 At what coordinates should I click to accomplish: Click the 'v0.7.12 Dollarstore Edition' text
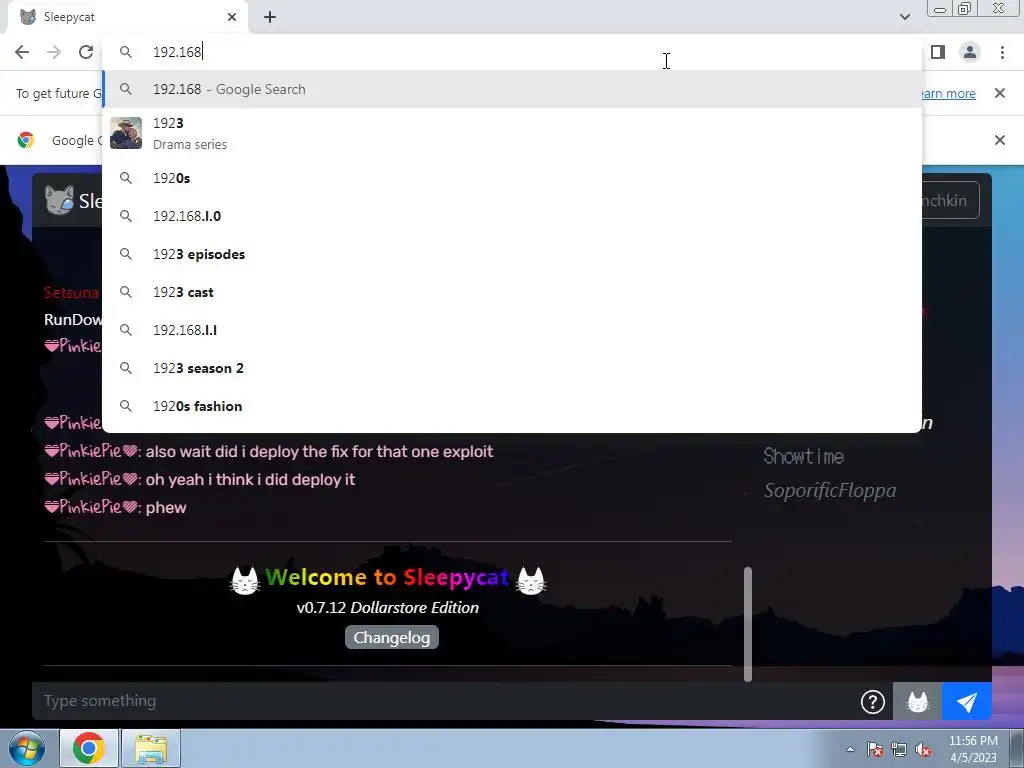tap(388, 607)
